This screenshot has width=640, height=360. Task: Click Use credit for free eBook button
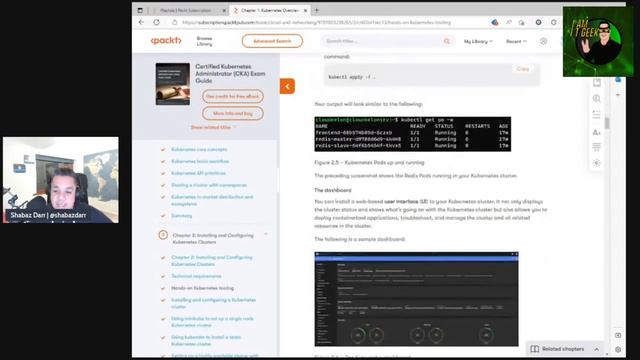[x=233, y=96]
